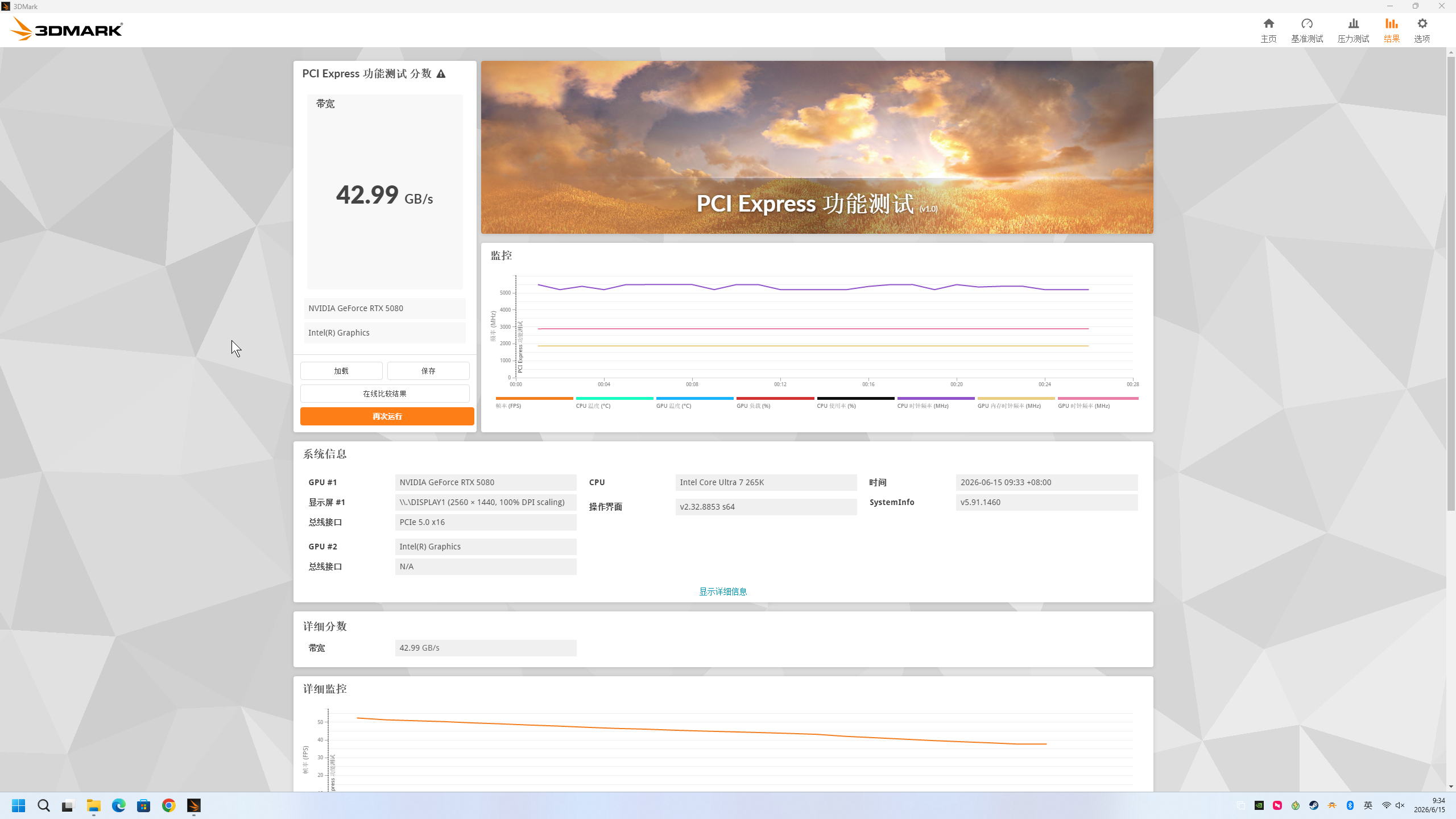Image resolution: width=1456 pixels, height=819 pixels.
Task: Click the green lightning bolt tray icon
Action: click(x=1296, y=805)
